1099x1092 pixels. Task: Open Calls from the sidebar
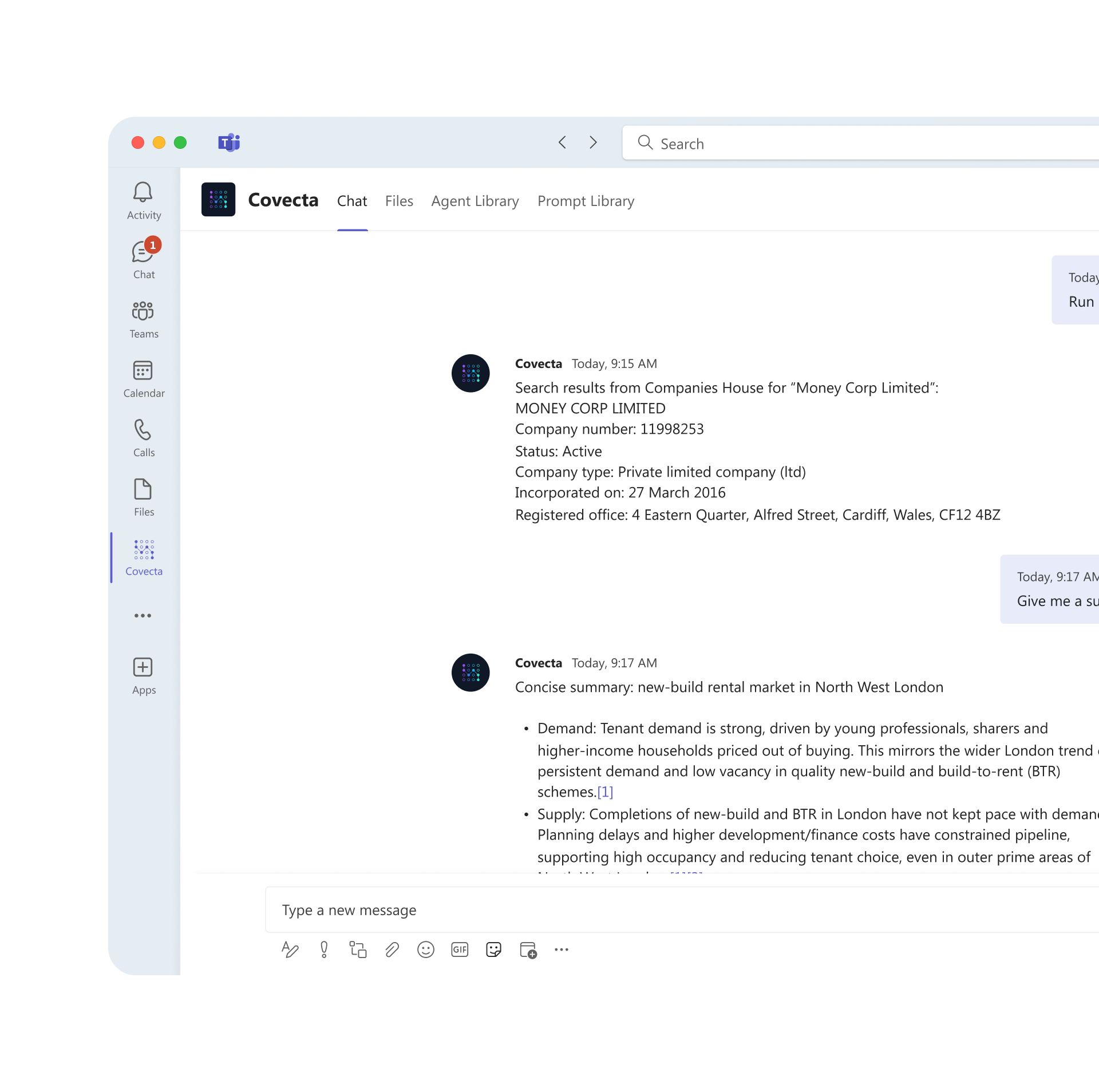point(143,438)
